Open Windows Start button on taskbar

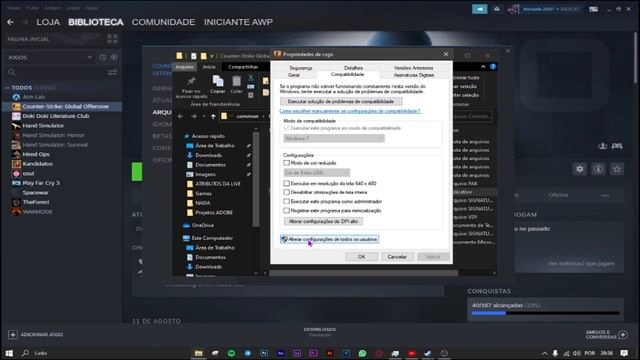9,353
